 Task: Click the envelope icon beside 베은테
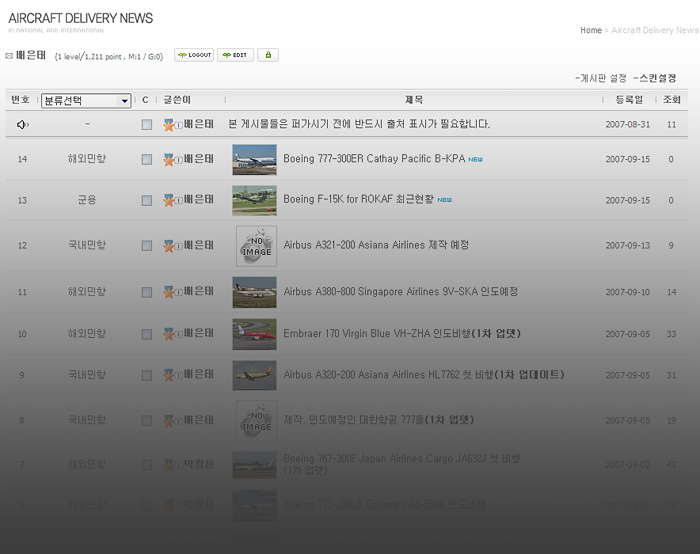[x=9, y=56]
